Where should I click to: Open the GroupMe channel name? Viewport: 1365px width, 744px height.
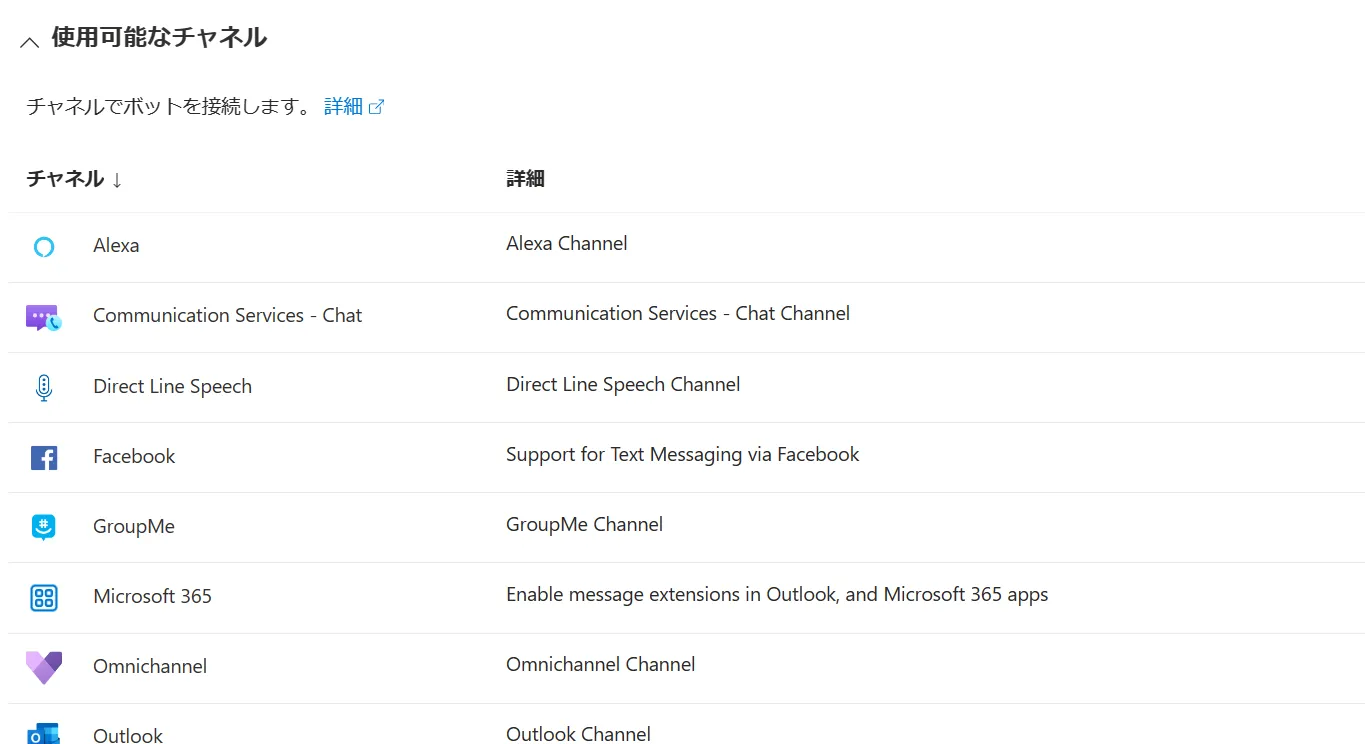[x=134, y=527]
